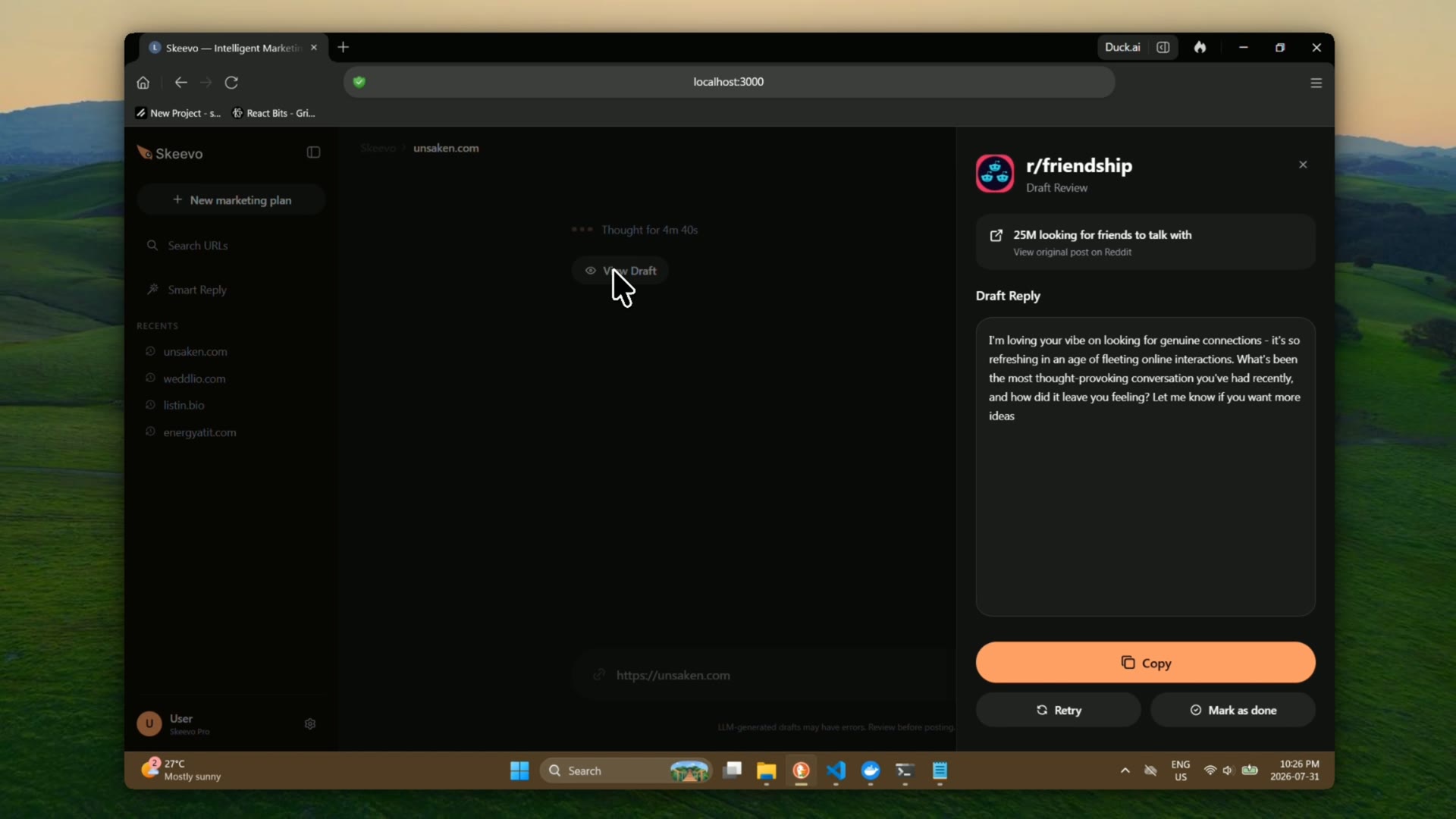
Task: Open the Wi-Fi network settings
Action: point(1210,770)
